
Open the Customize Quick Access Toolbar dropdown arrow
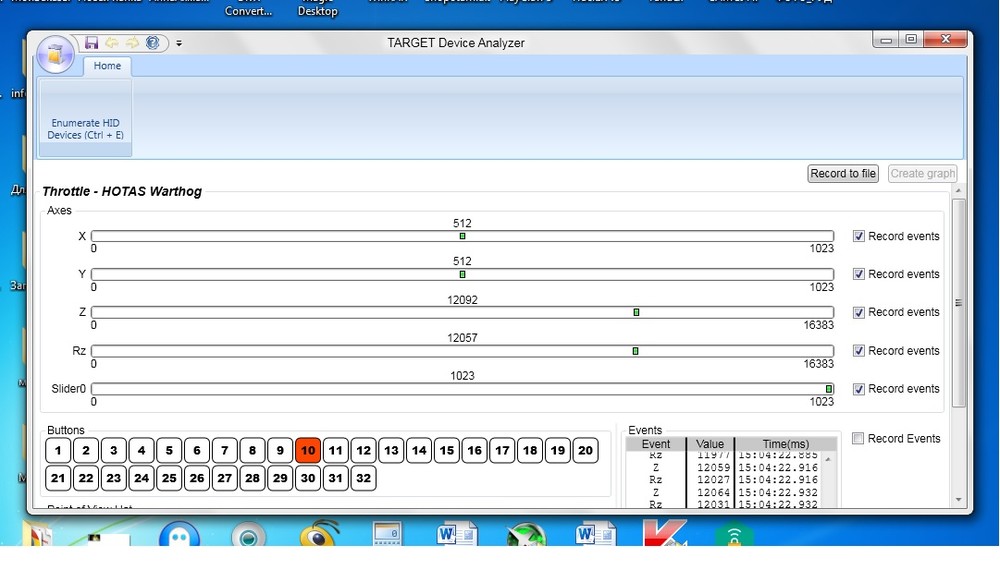[x=179, y=43]
